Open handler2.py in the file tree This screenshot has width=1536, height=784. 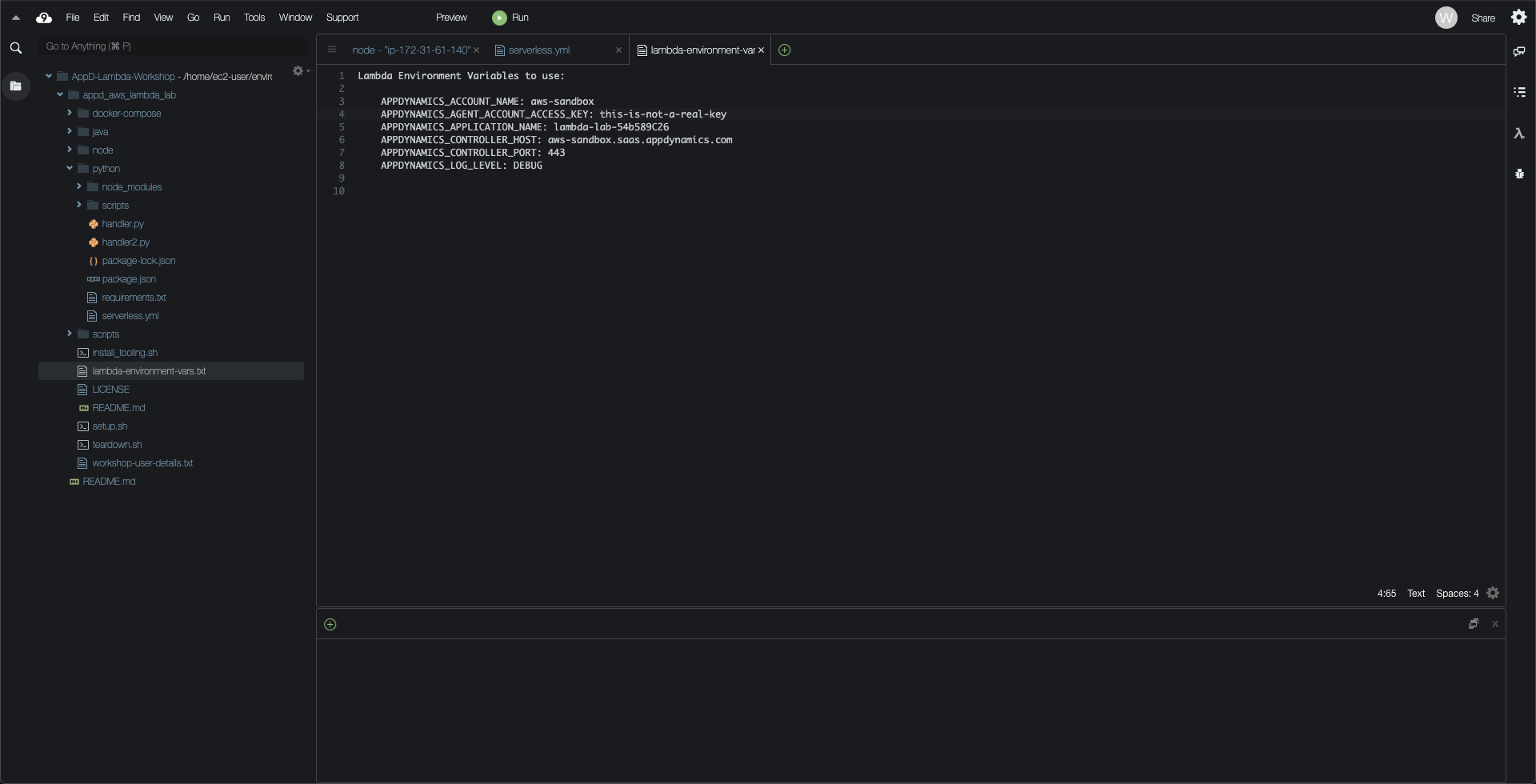[126, 242]
